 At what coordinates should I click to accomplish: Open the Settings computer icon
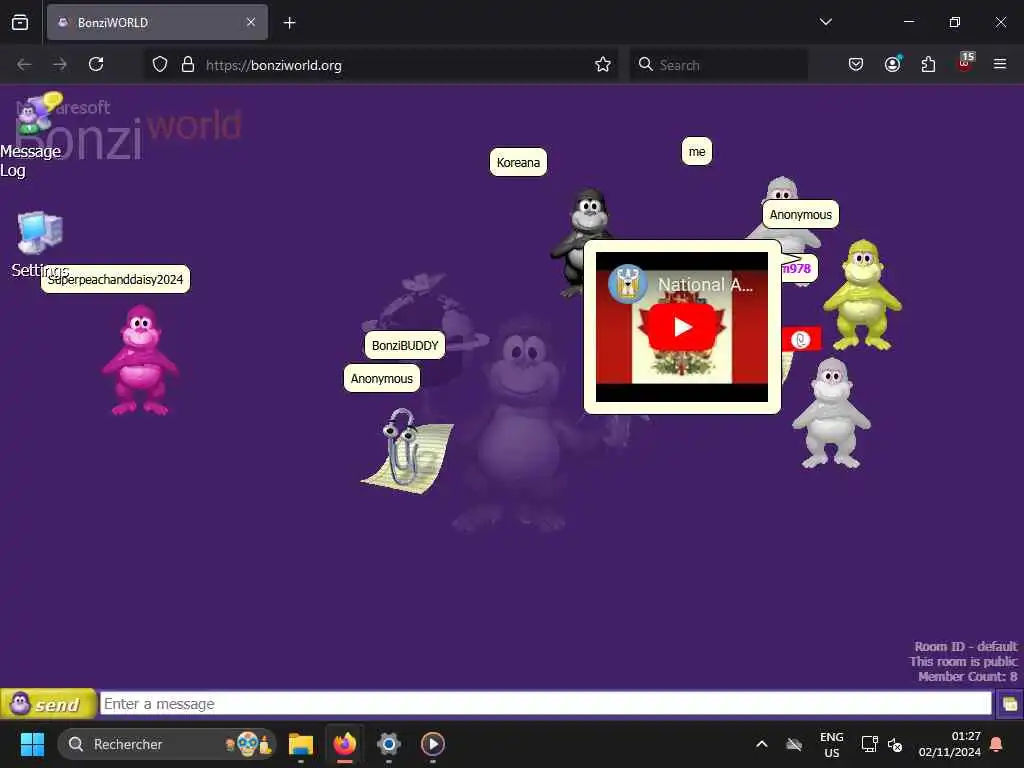40,232
